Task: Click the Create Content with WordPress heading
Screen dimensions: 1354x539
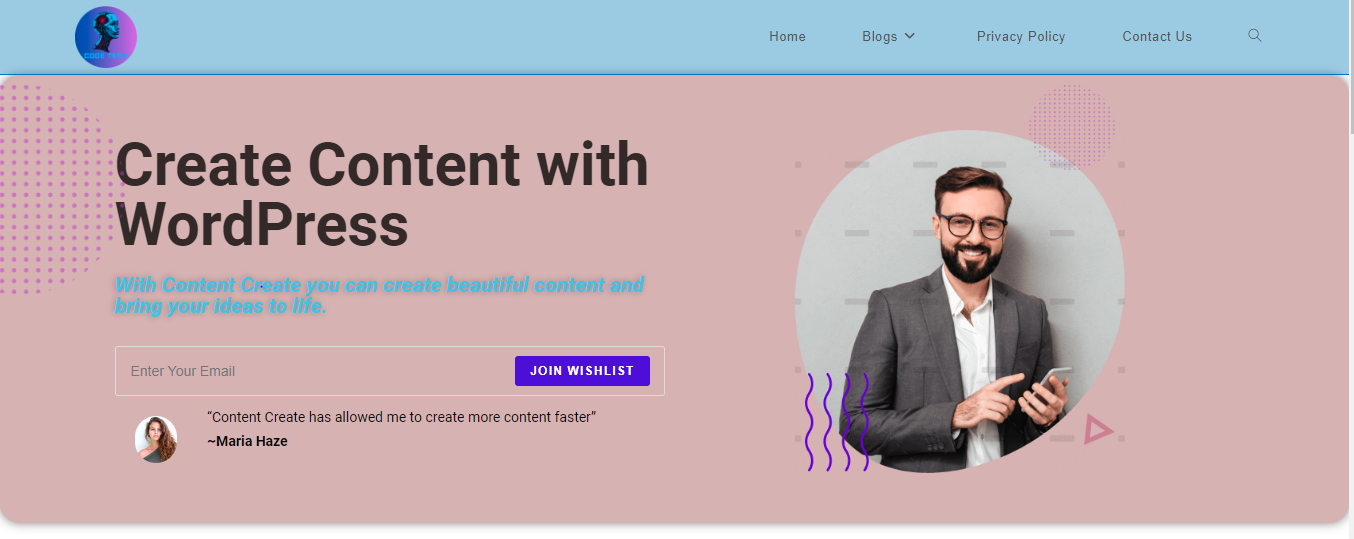Action: coord(382,194)
